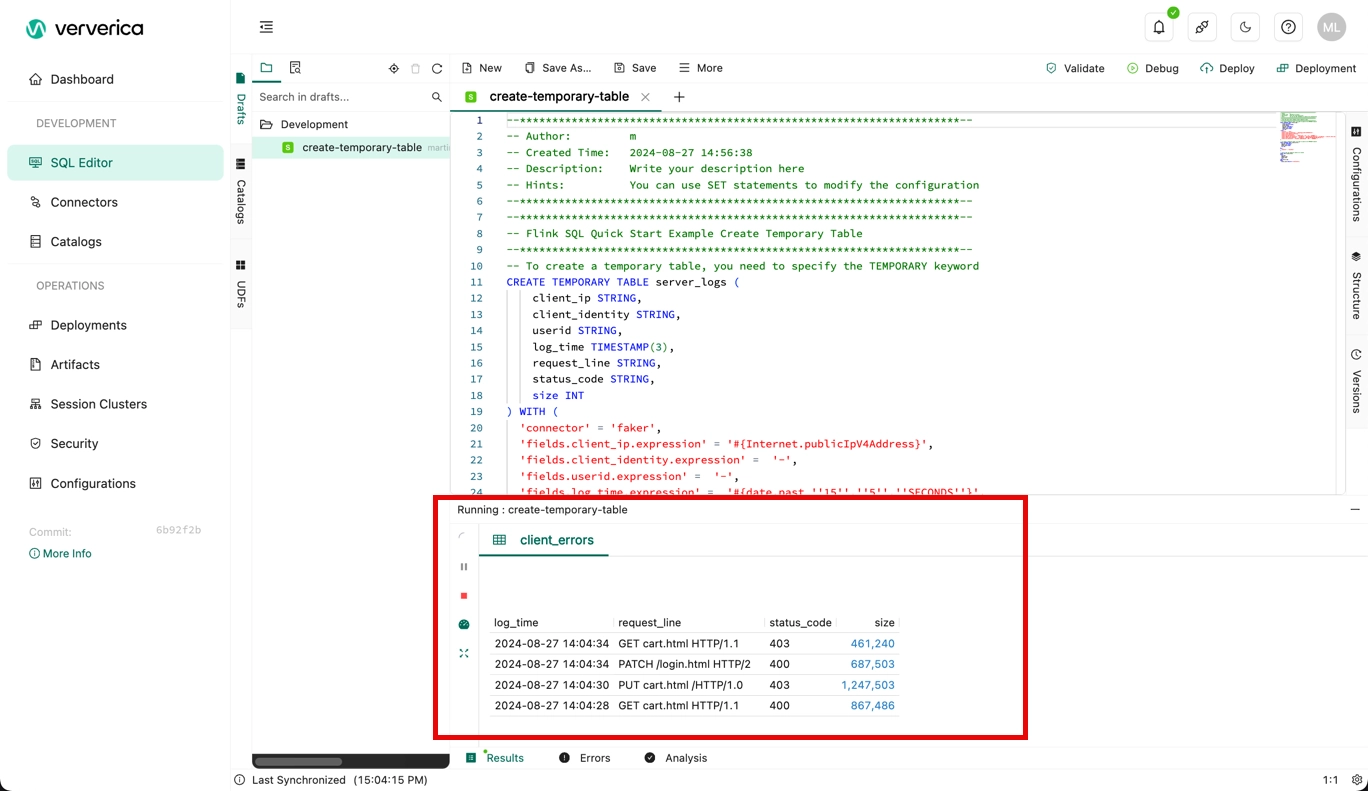Viewport: 1368px width, 791px height.
Task: Click the size column header
Action: (884, 622)
